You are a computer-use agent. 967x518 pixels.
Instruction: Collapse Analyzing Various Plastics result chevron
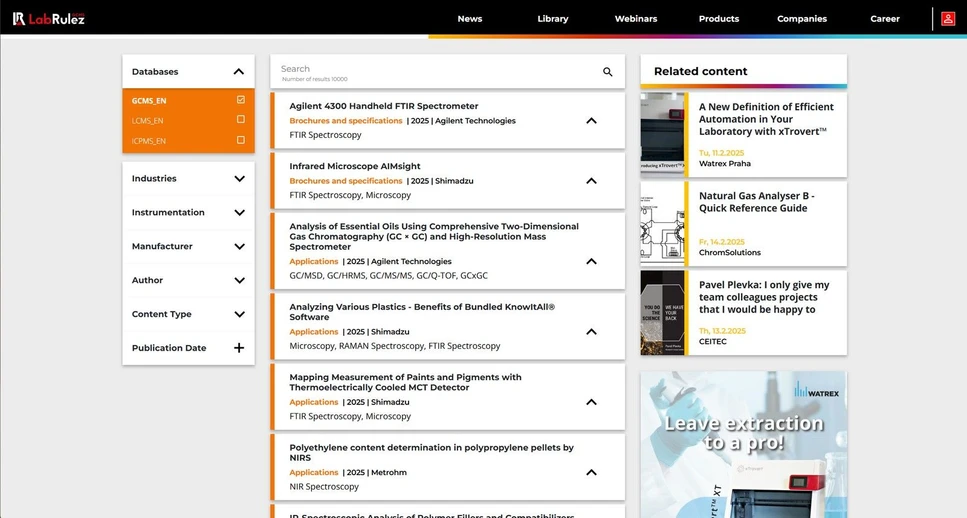click(x=591, y=332)
